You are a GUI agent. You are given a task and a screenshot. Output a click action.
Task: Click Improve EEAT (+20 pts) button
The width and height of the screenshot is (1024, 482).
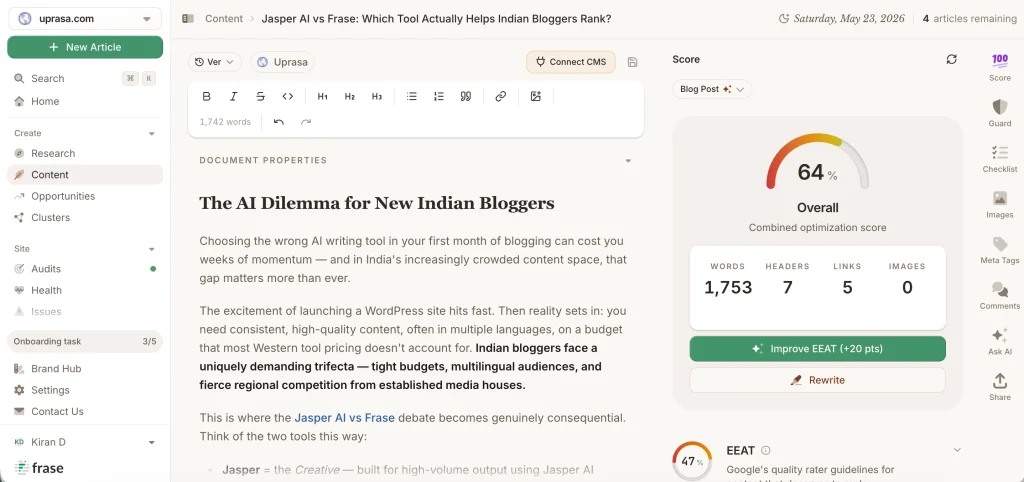(818, 349)
